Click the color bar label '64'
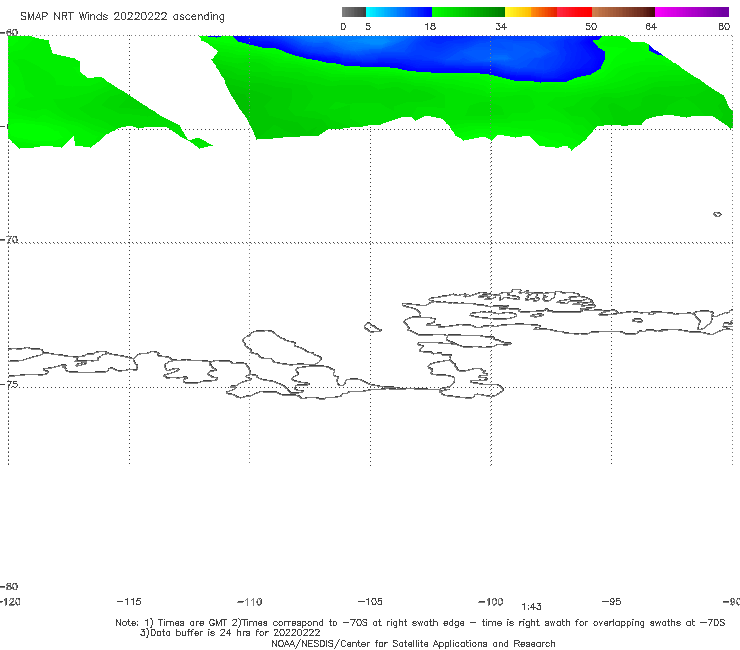 [651, 26]
